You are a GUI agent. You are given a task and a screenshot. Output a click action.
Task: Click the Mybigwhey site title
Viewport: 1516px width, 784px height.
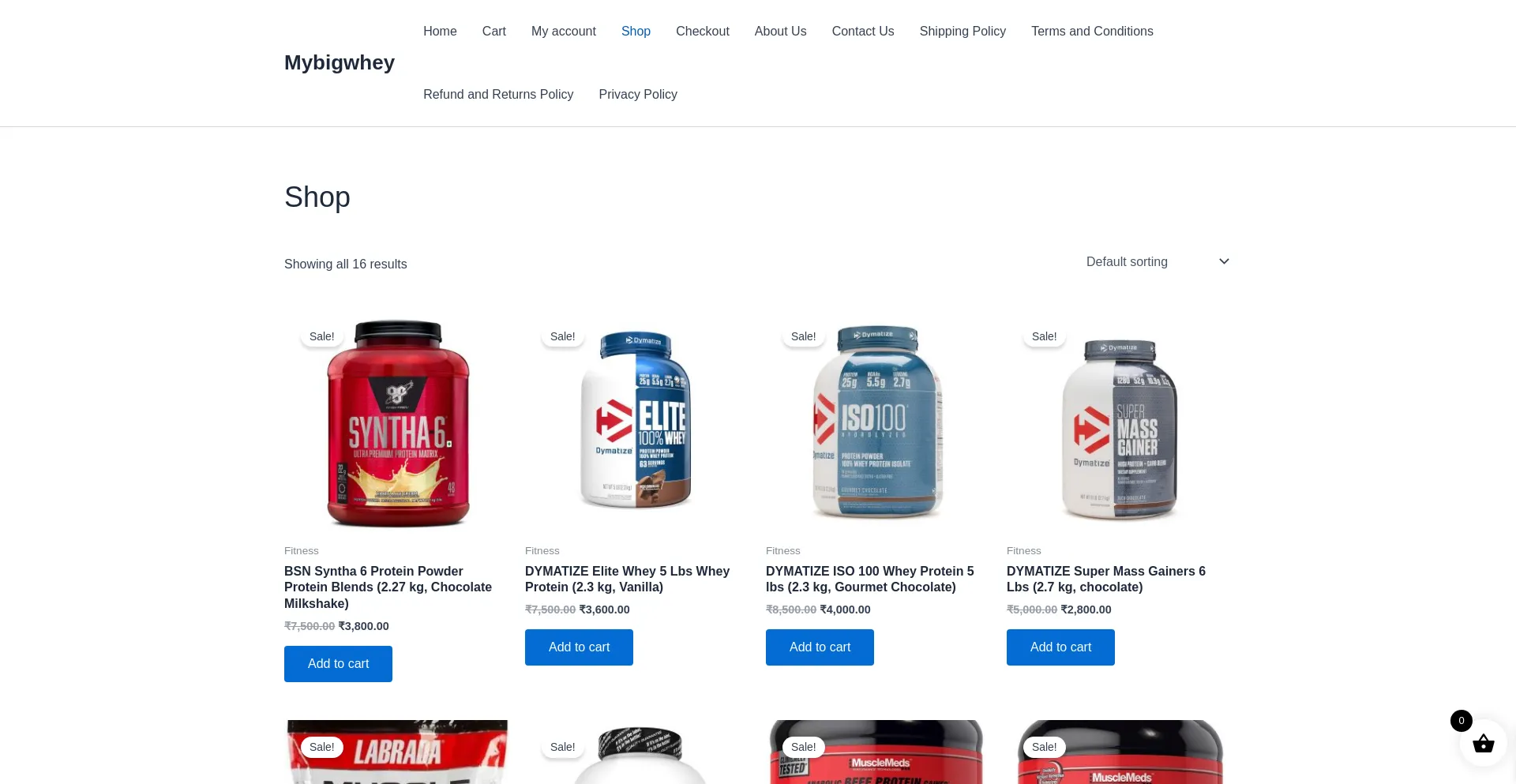click(340, 62)
